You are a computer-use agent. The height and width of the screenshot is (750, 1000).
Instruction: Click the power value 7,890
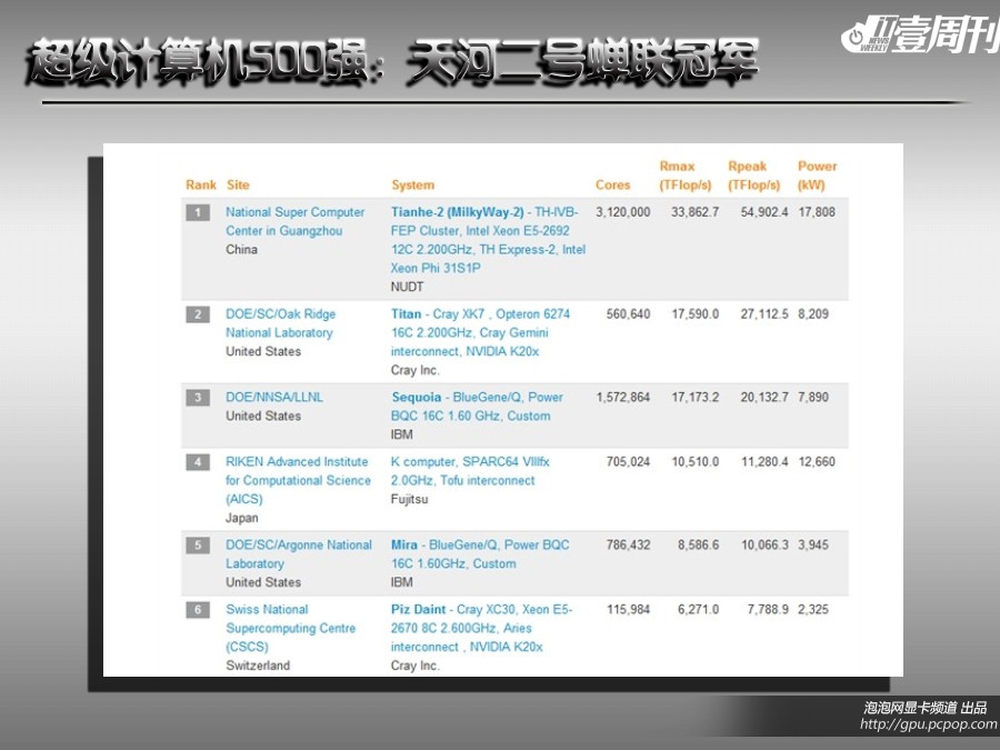click(813, 397)
